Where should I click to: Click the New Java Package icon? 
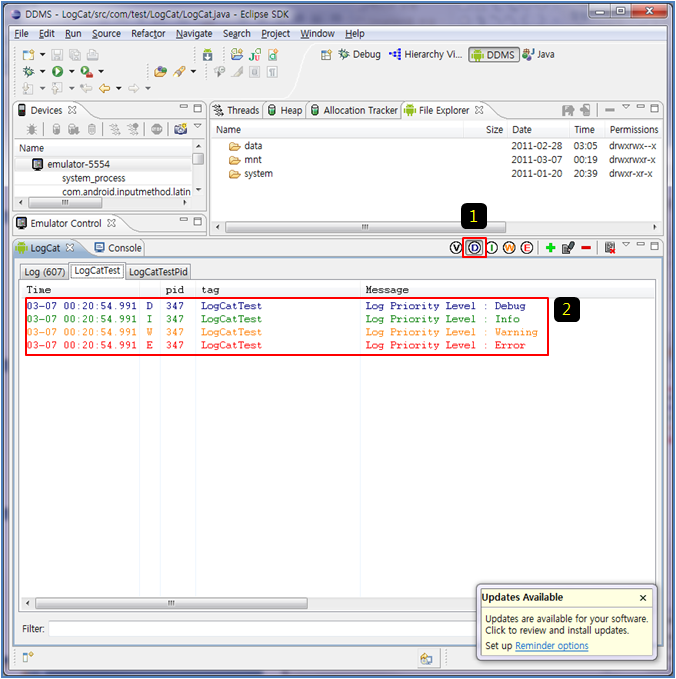[x=237, y=55]
